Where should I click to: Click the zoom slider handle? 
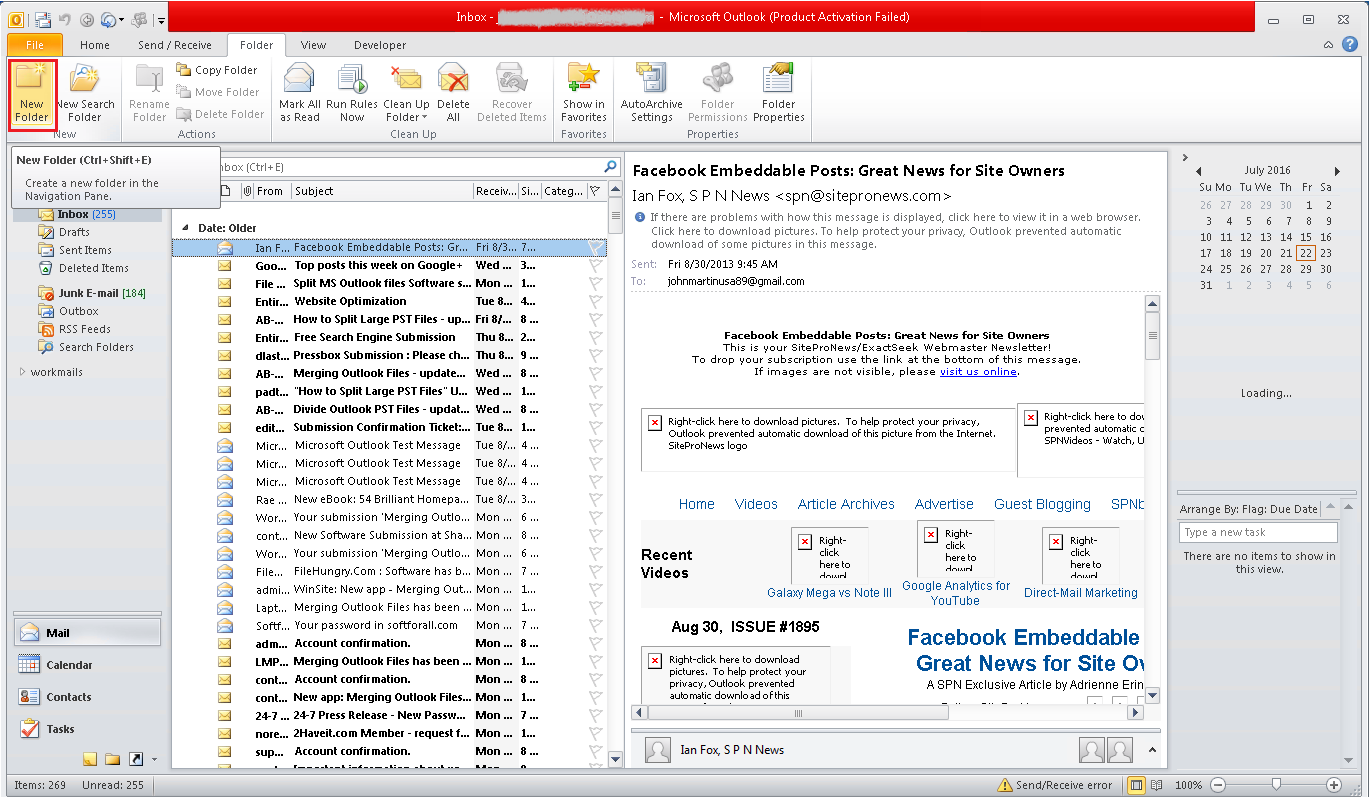[x=1275, y=785]
